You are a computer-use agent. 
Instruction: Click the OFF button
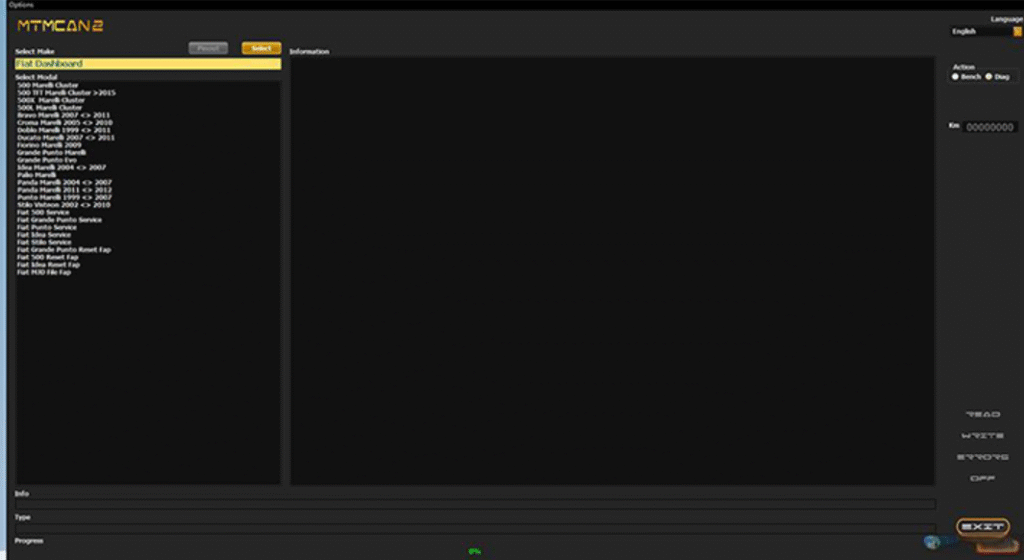pyautogui.click(x=983, y=478)
